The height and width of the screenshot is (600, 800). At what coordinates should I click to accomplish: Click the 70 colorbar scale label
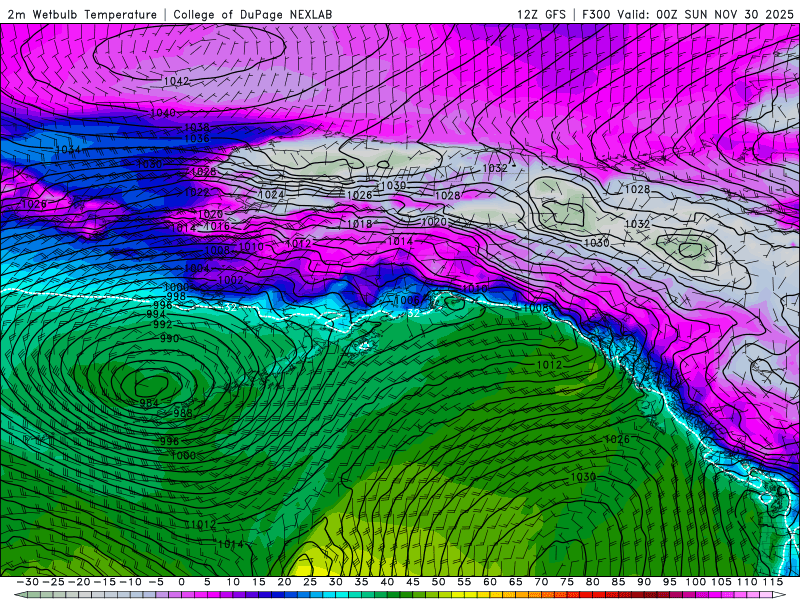click(x=541, y=582)
